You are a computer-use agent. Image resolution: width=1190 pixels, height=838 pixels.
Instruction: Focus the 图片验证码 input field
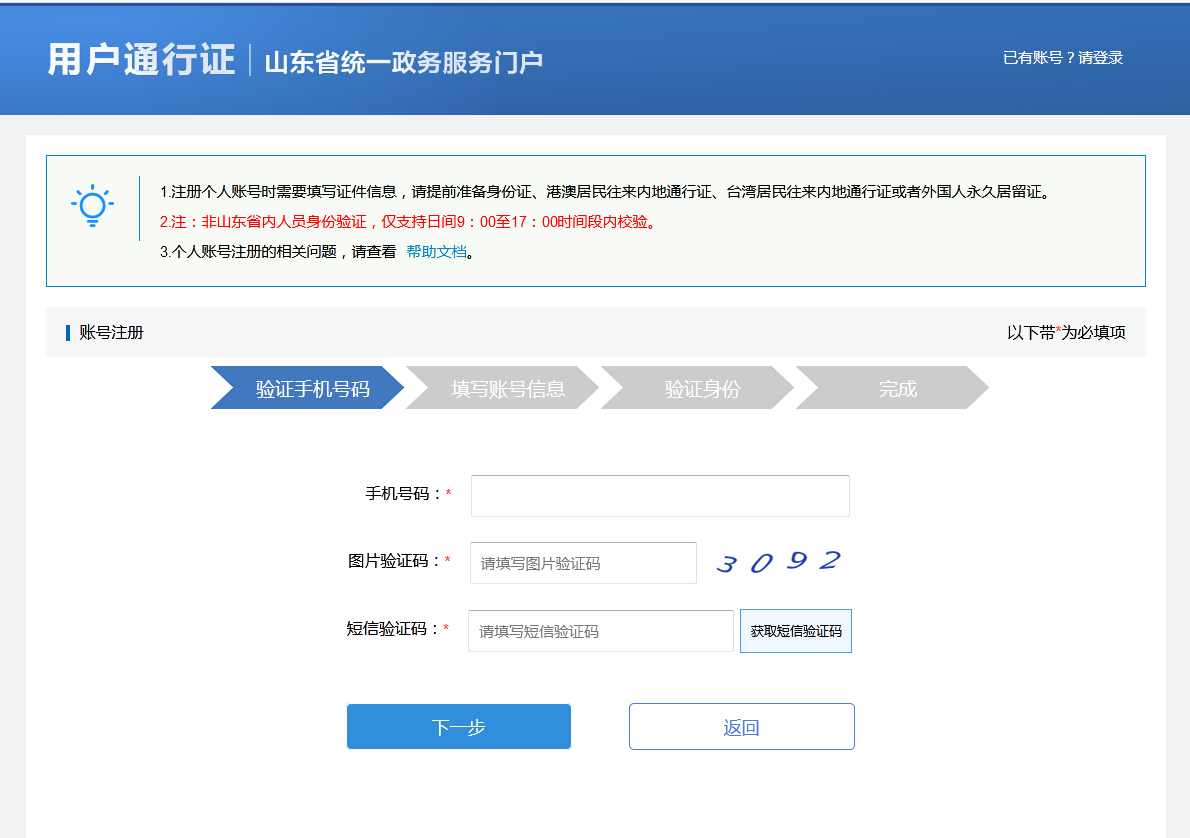point(583,563)
